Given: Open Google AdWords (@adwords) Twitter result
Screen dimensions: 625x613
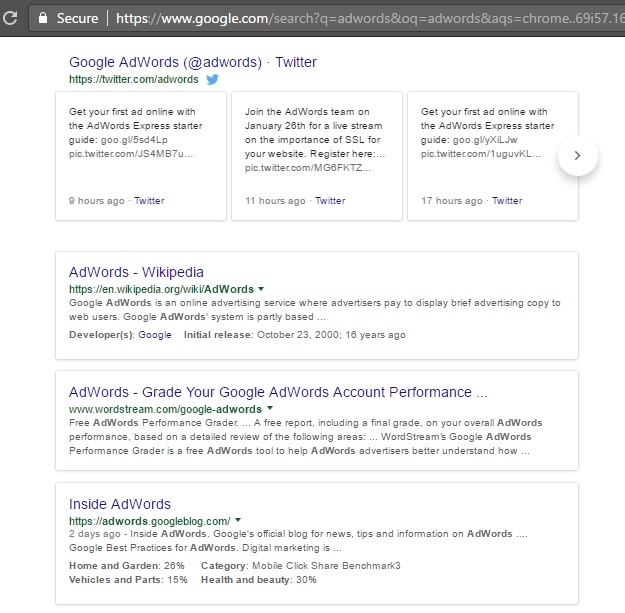Looking at the screenshot, I should click(x=193, y=62).
